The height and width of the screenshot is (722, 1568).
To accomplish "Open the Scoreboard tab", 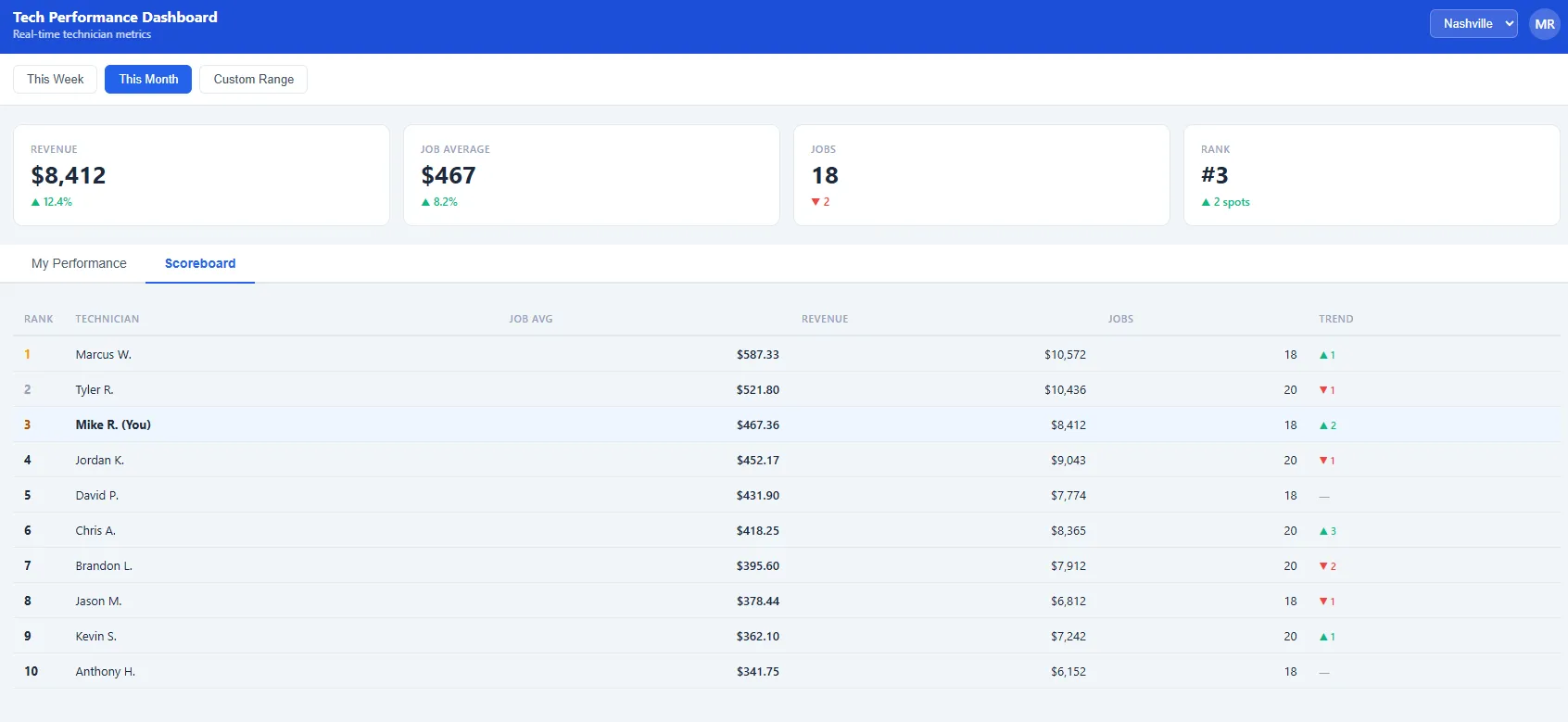I will click(200, 263).
